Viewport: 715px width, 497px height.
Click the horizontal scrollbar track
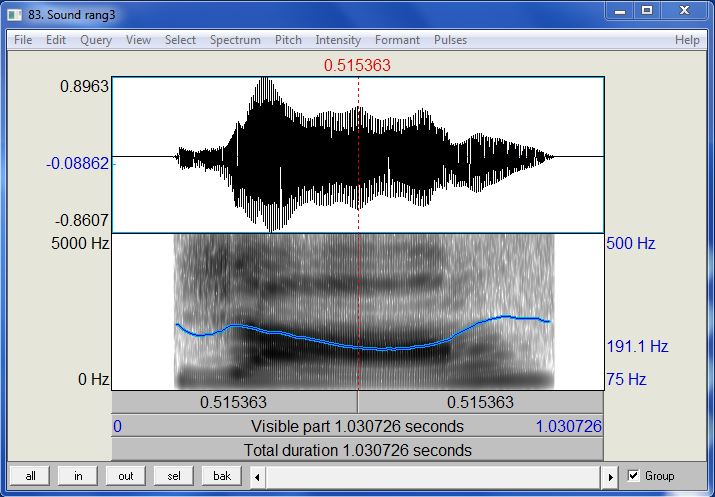[x=433, y=477]
